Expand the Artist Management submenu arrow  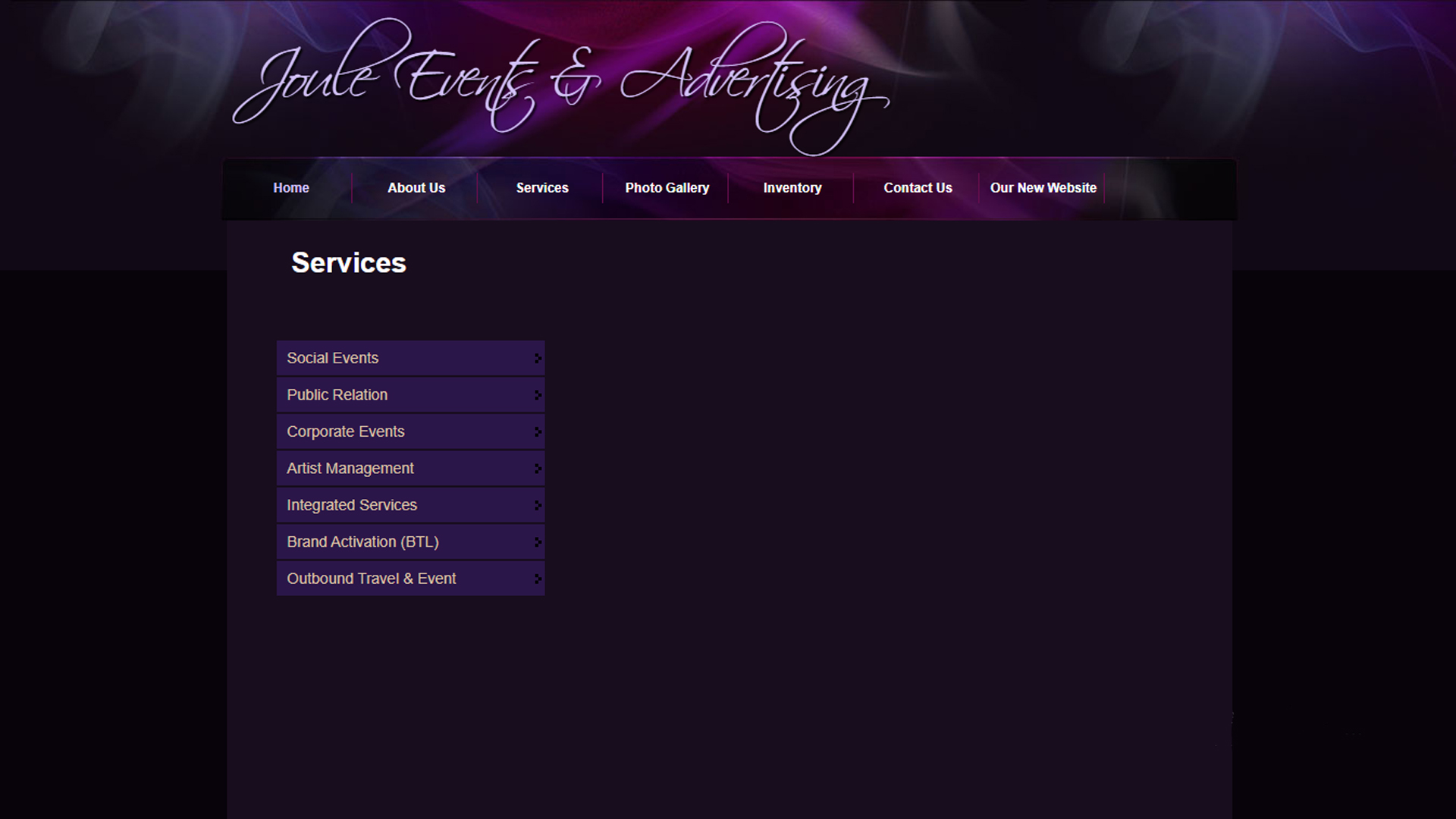(538, 469)
